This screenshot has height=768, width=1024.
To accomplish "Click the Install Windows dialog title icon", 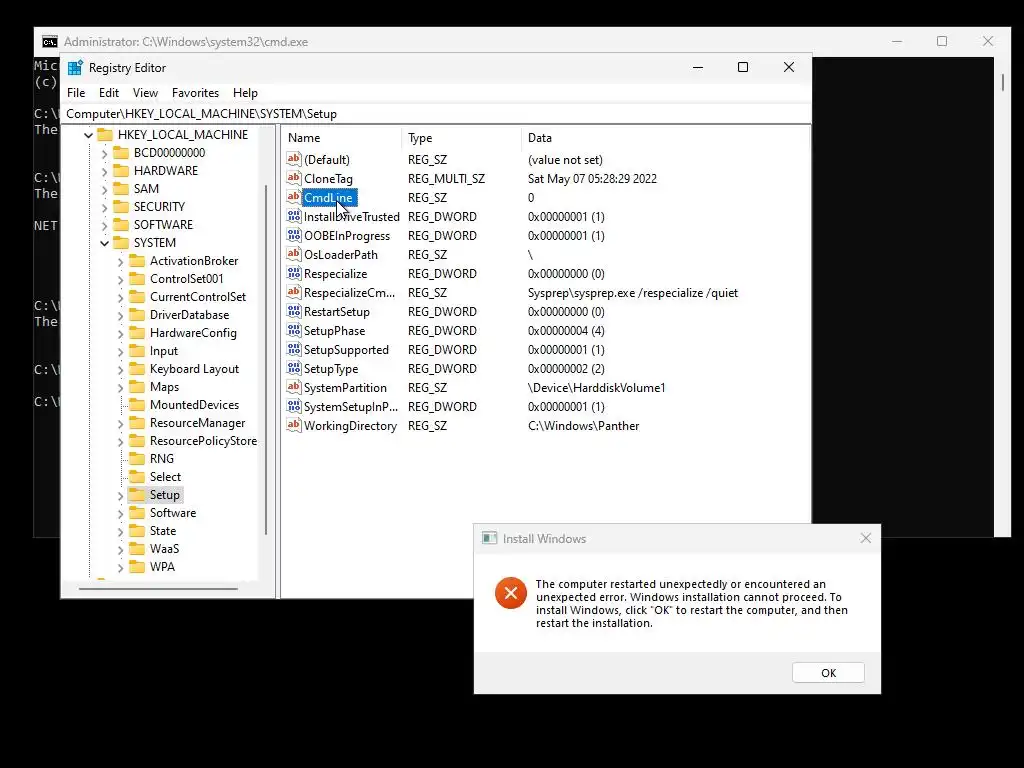I will (489, 538).
